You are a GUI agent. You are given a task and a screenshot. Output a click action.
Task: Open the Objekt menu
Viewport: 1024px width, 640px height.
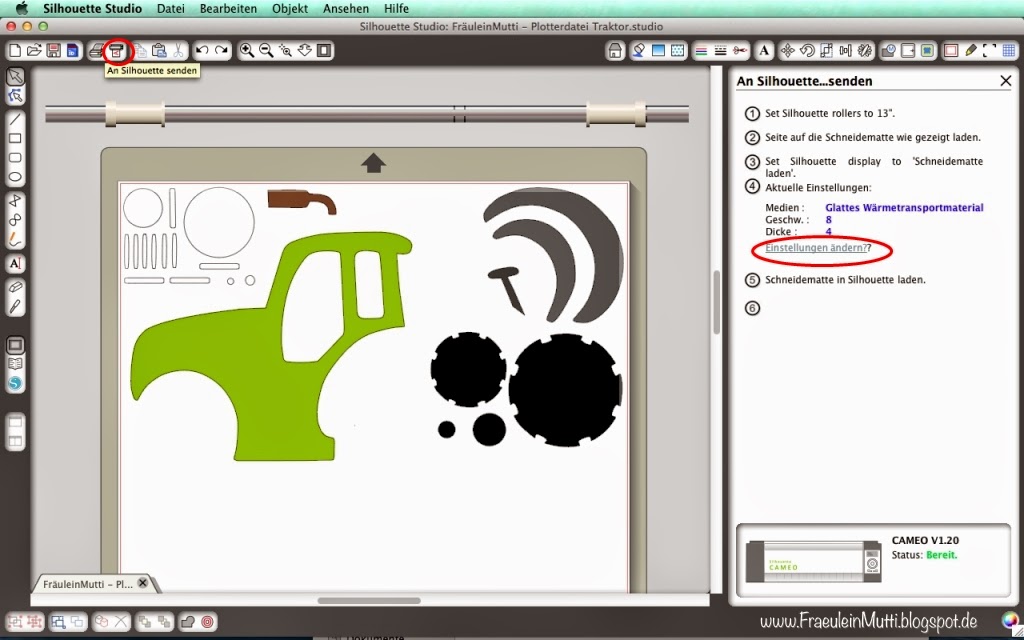pos(290,8)
